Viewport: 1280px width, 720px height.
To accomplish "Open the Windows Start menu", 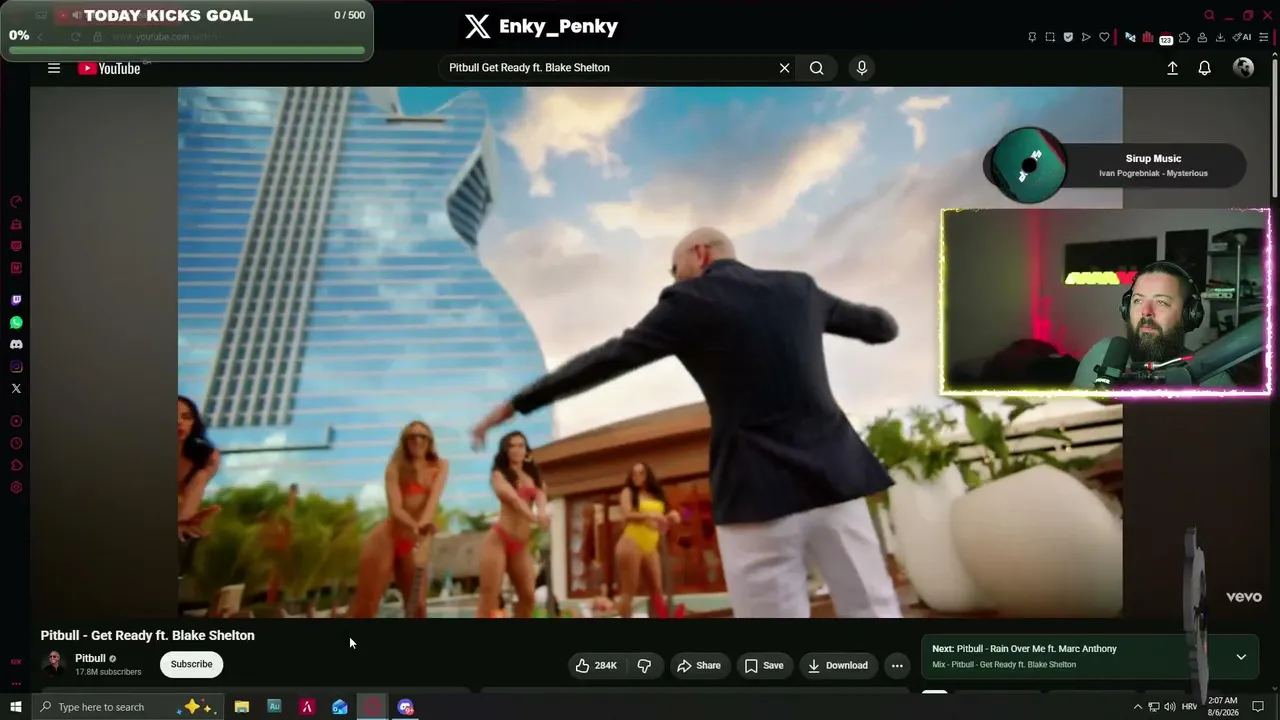I will coord(15,707).
